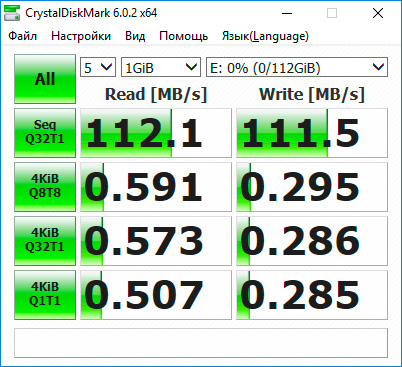Open the test count dropdown showing 5
402x367 pixels.
coord(98,67)
